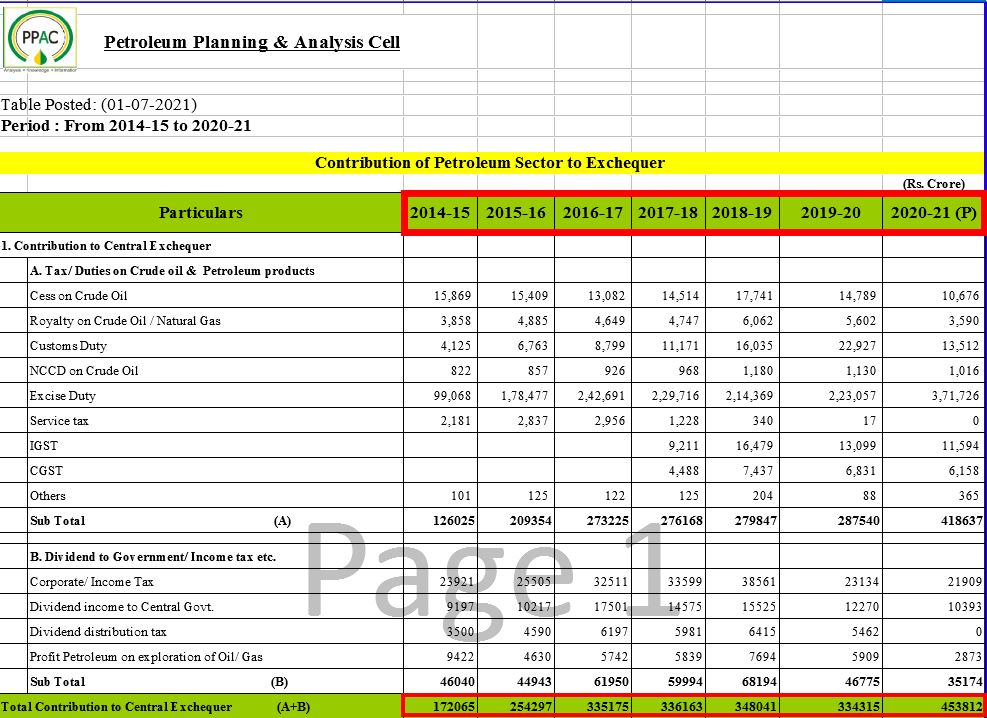Select "Period : From 2014-15 to 2020-21" text
Viewport: 987px width, 718px height.
126,126
